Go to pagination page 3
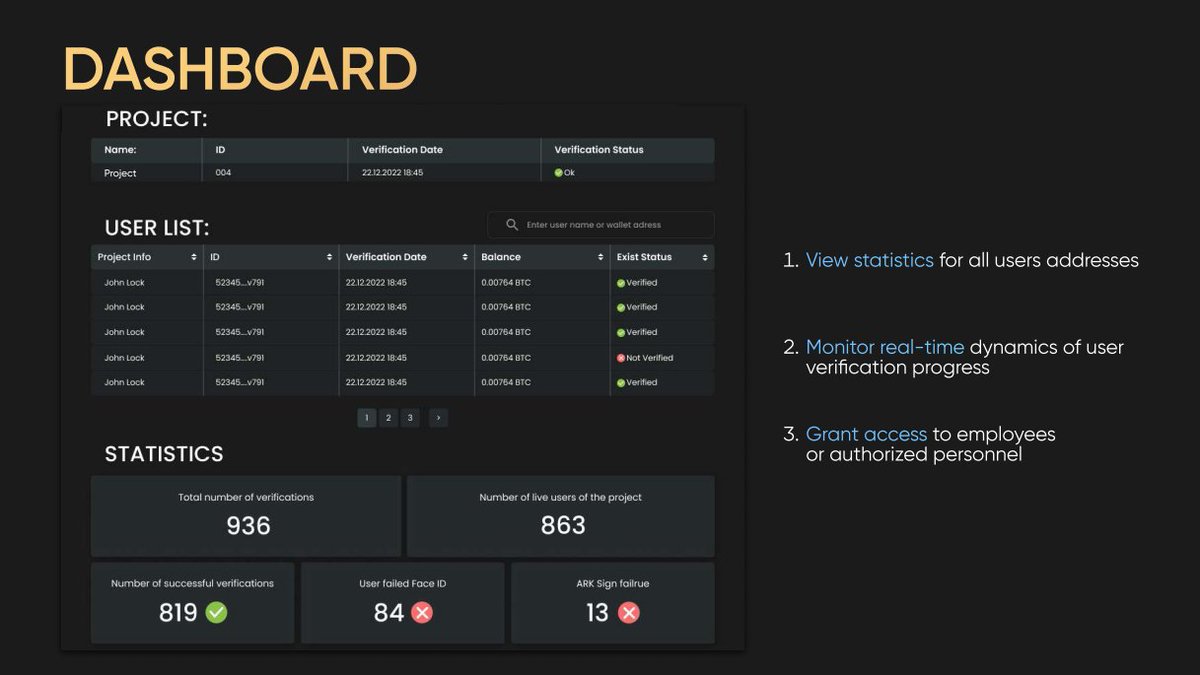Viewport: 1200px width, 675px height. [409, 418]
